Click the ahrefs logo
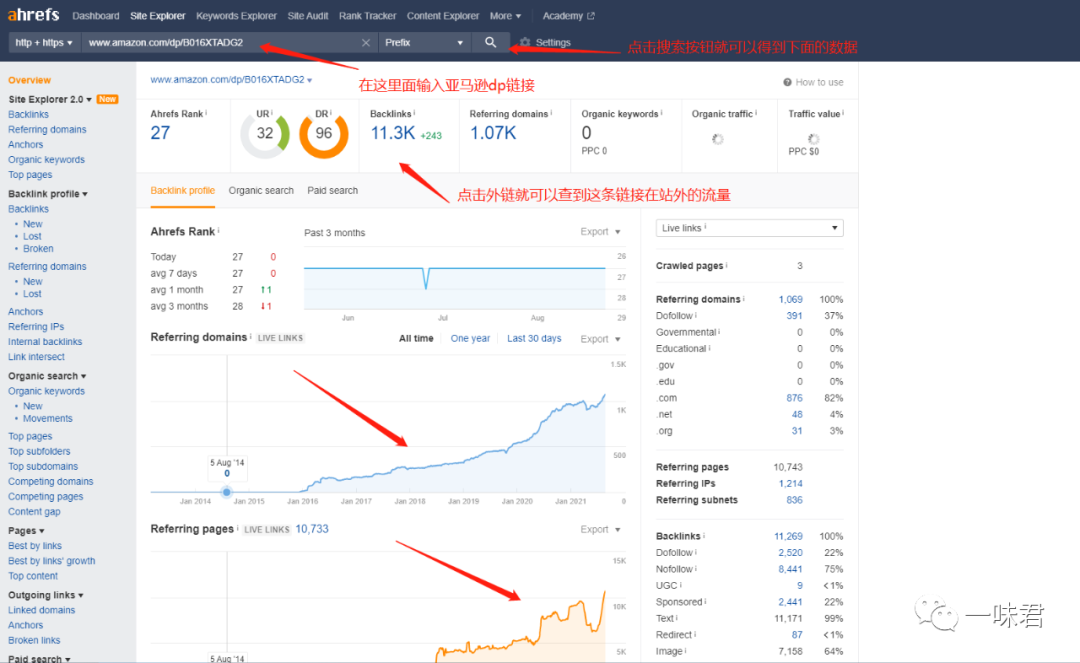 click(x=33, y=14)
